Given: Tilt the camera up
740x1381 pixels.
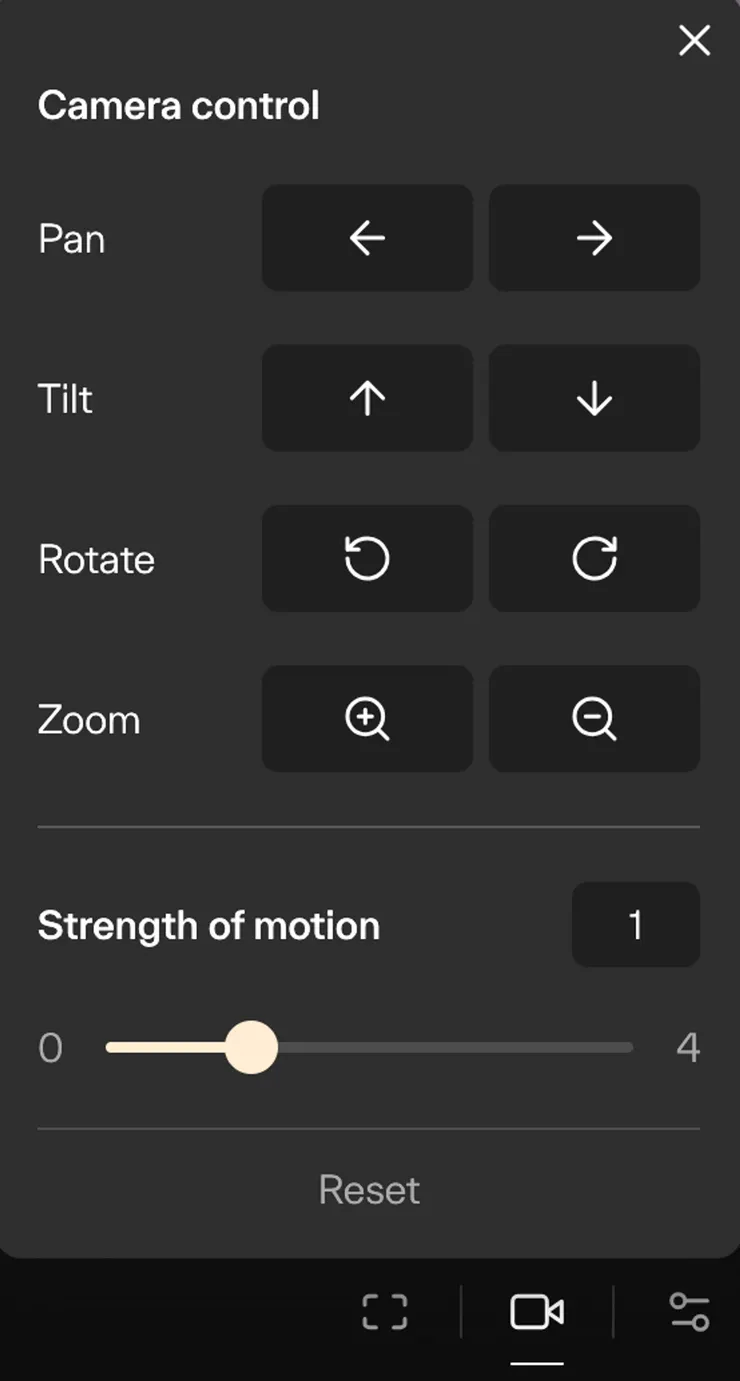Looking at the screenshot, I should coord(367,398).
